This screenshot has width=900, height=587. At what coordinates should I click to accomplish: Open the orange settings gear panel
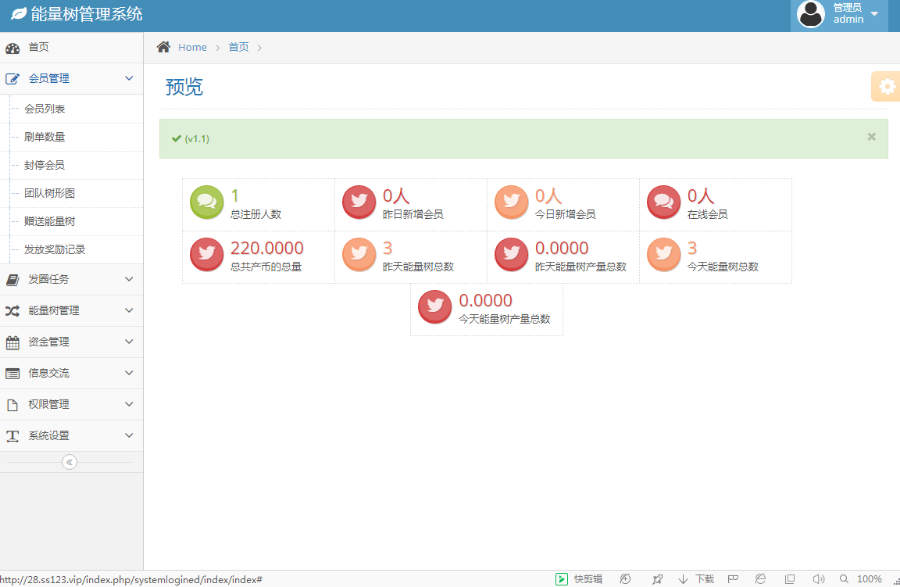pos(886,86)
